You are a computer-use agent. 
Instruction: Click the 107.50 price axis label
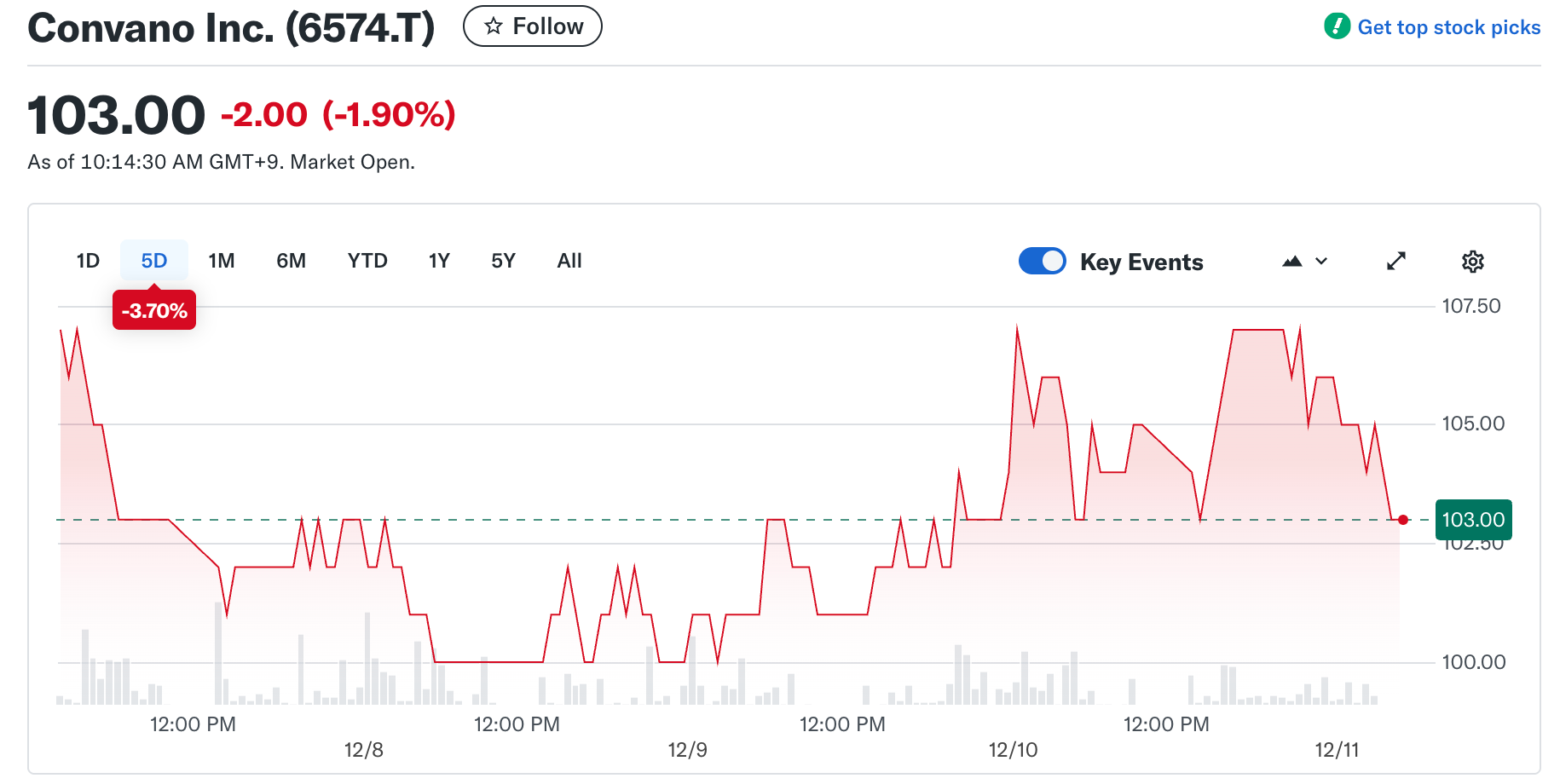point(1471,306)
